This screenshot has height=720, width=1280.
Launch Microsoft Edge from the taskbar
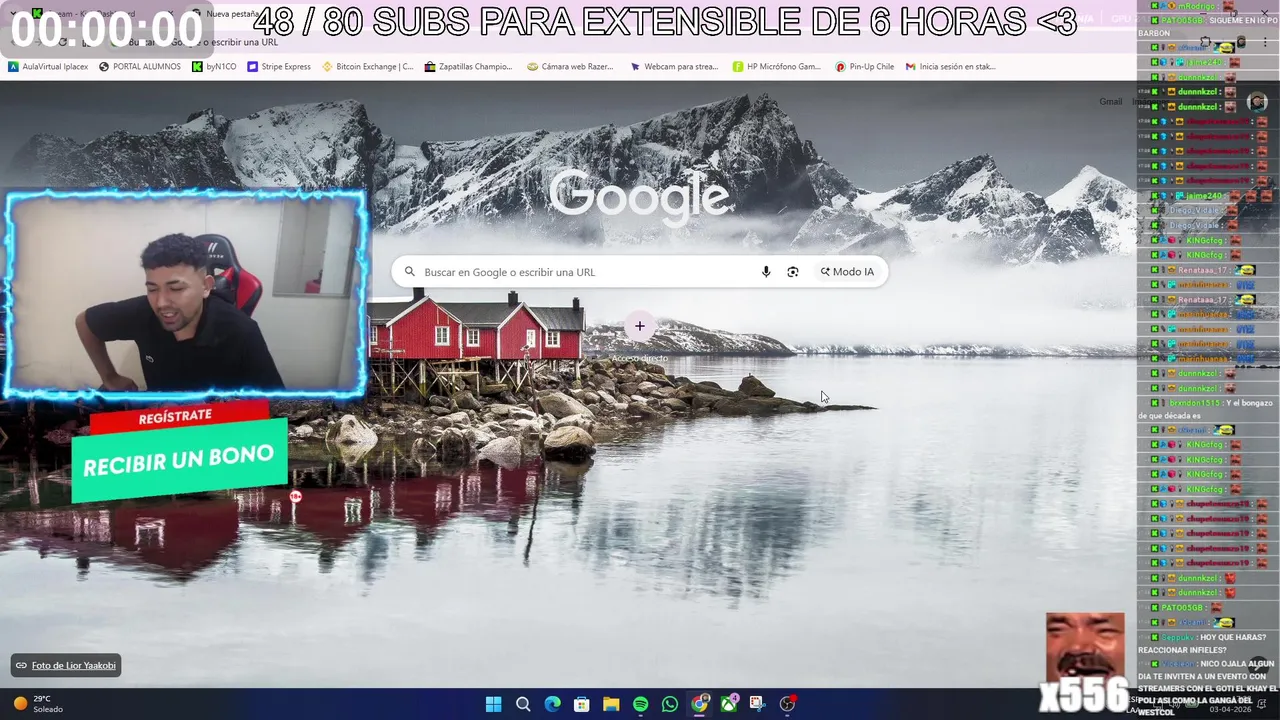coord(552,704)
